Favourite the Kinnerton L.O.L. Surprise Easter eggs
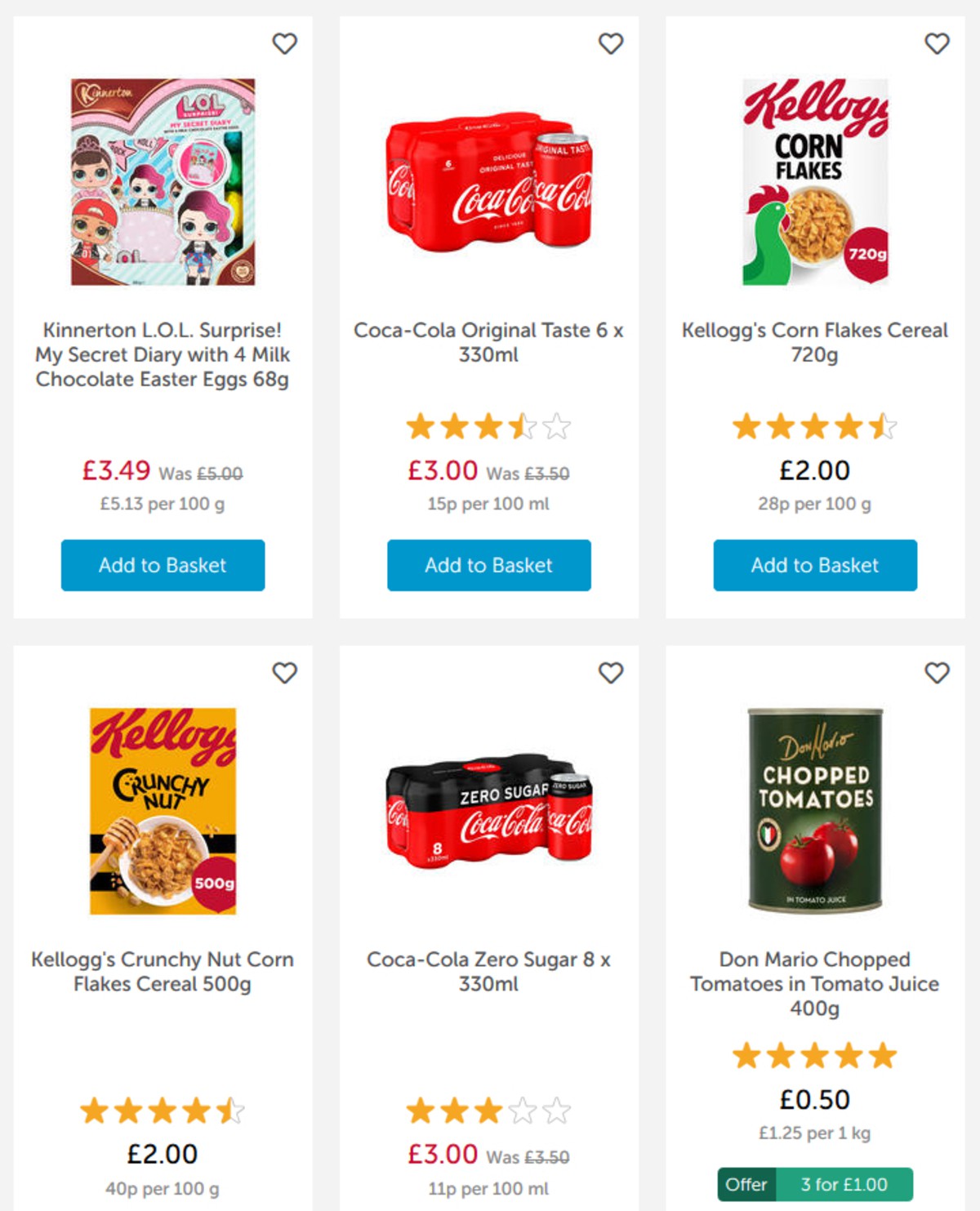The height and width of the screenshot is (1211, 980). pyautogui.click(x=284, y=43)
